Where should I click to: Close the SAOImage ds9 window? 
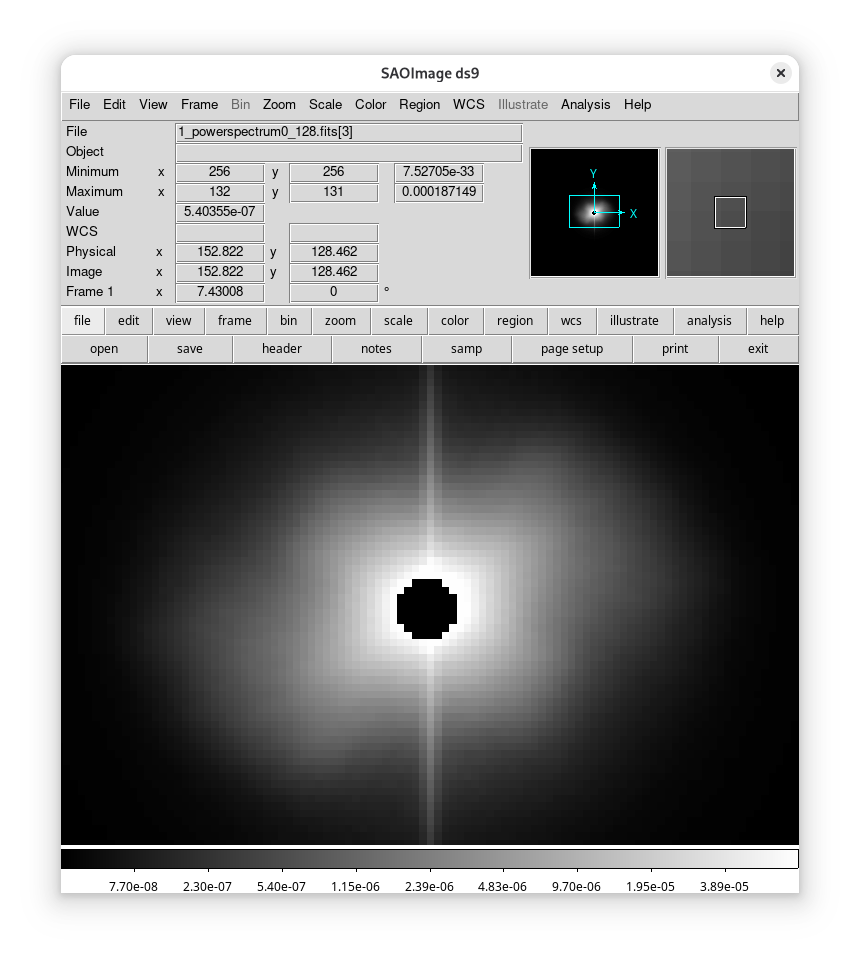click(781, 73)
